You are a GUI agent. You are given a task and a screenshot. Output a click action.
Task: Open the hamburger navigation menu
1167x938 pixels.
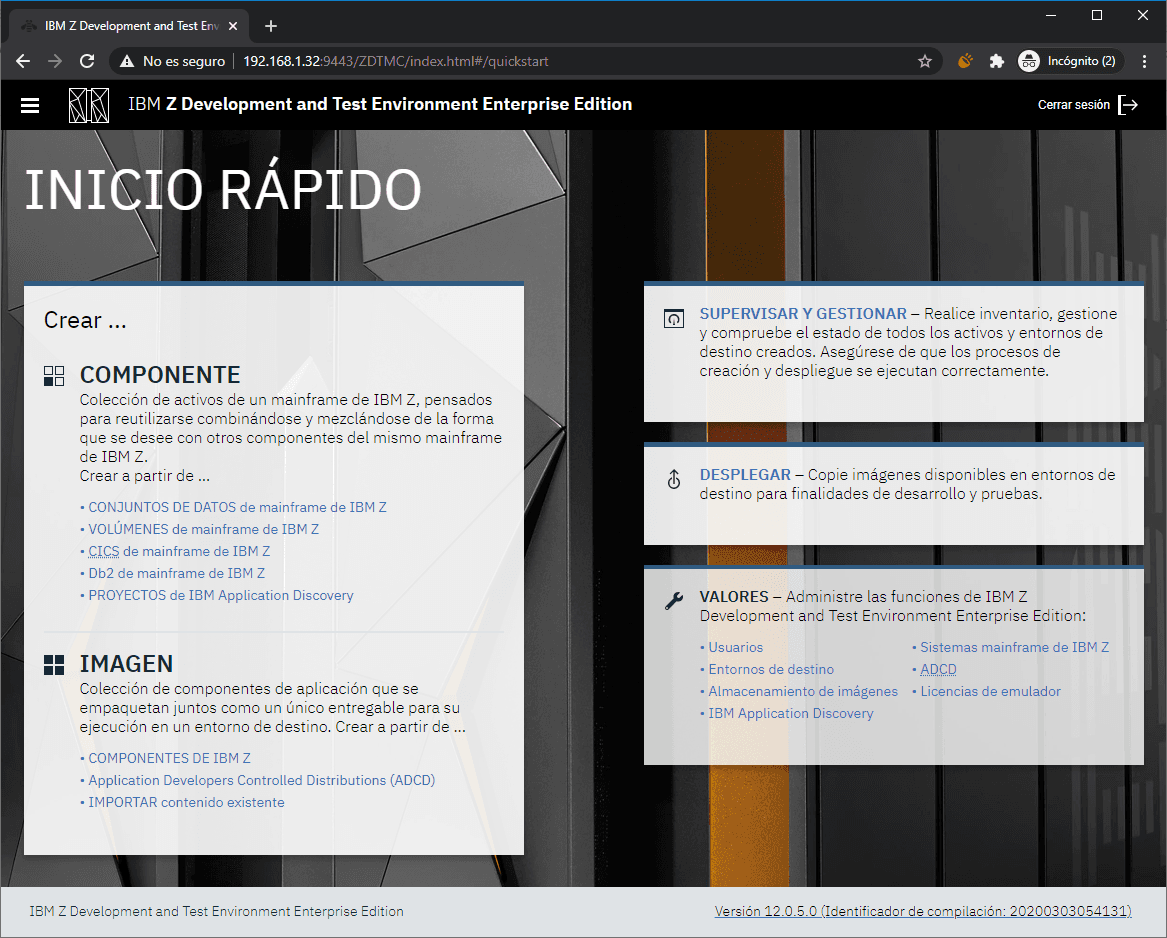(30, 105)
